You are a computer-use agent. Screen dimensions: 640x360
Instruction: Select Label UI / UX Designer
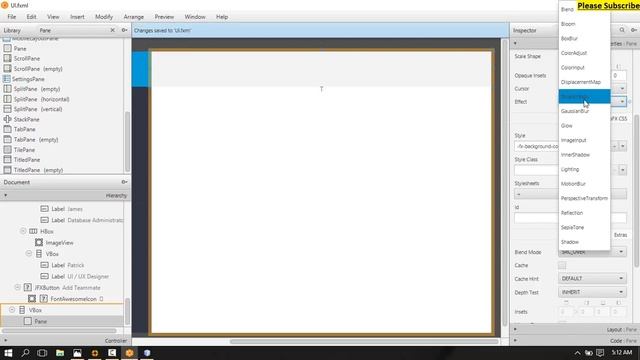80,276
